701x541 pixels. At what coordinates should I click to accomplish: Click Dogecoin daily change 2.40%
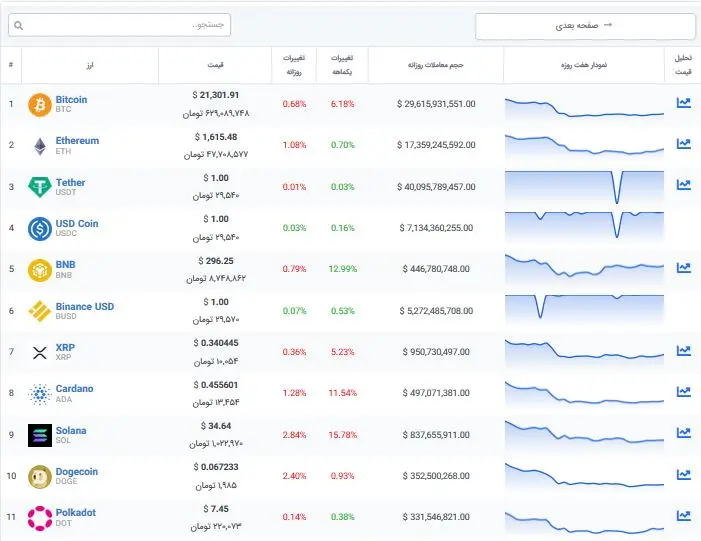(294, 476)
